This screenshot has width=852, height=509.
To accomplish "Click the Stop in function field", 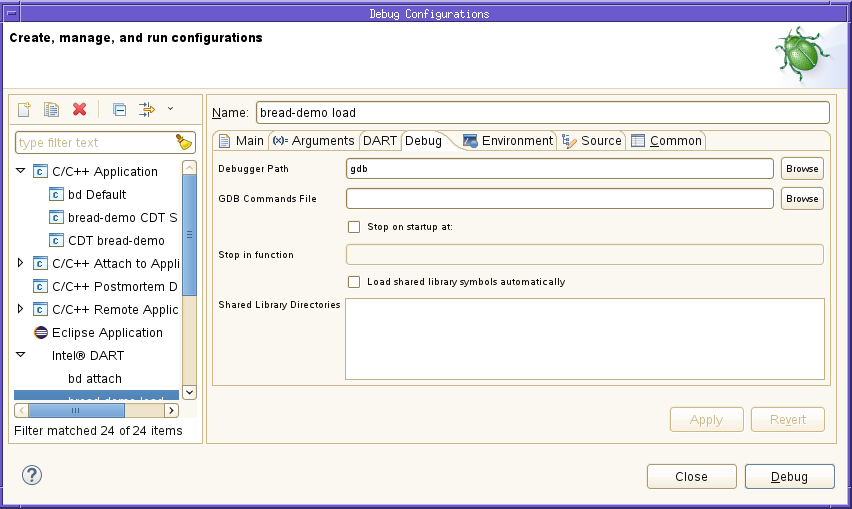I will point(585,254).
